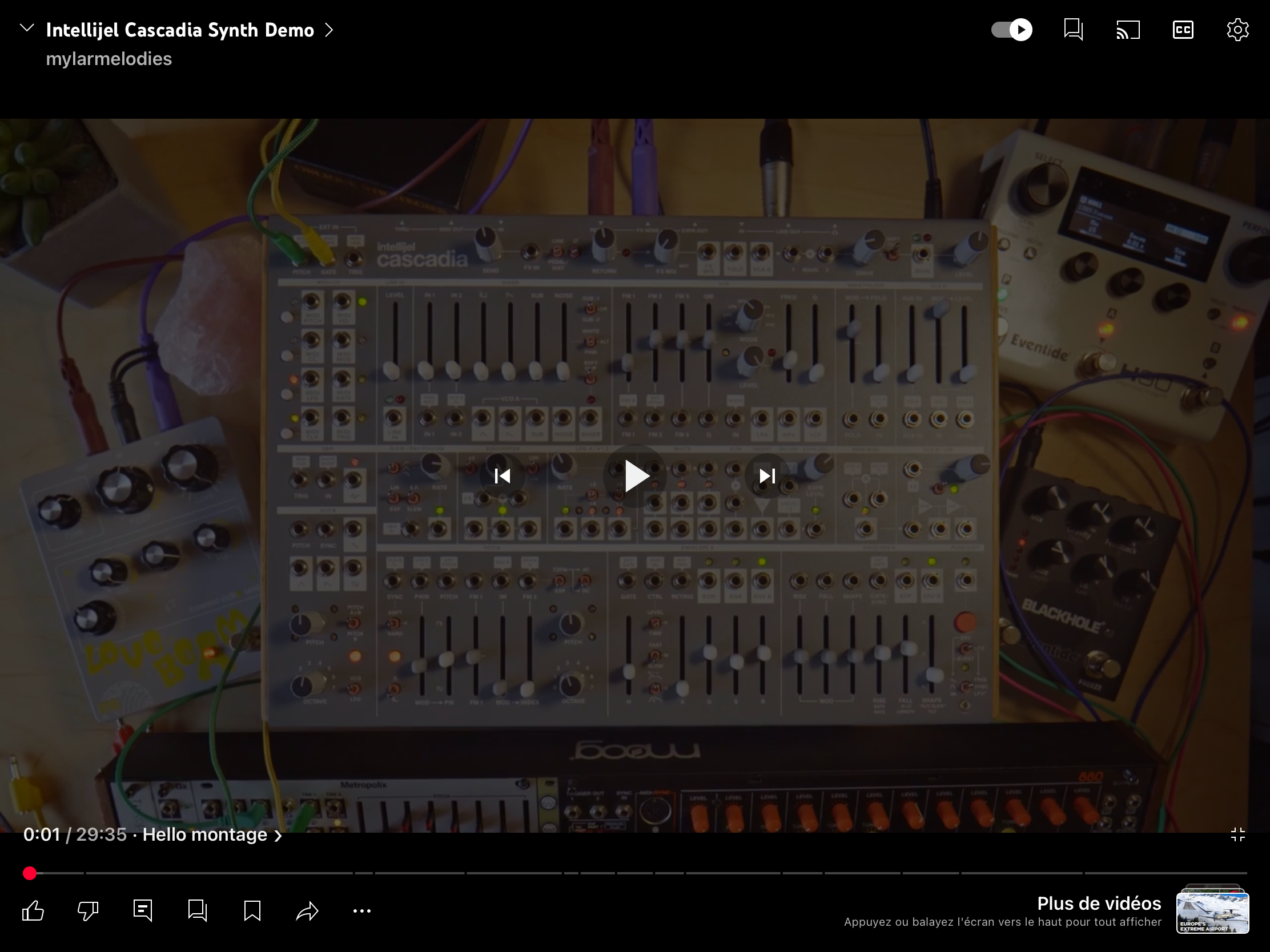Like the video
1270x952 pixels.
tap(33, 911)
